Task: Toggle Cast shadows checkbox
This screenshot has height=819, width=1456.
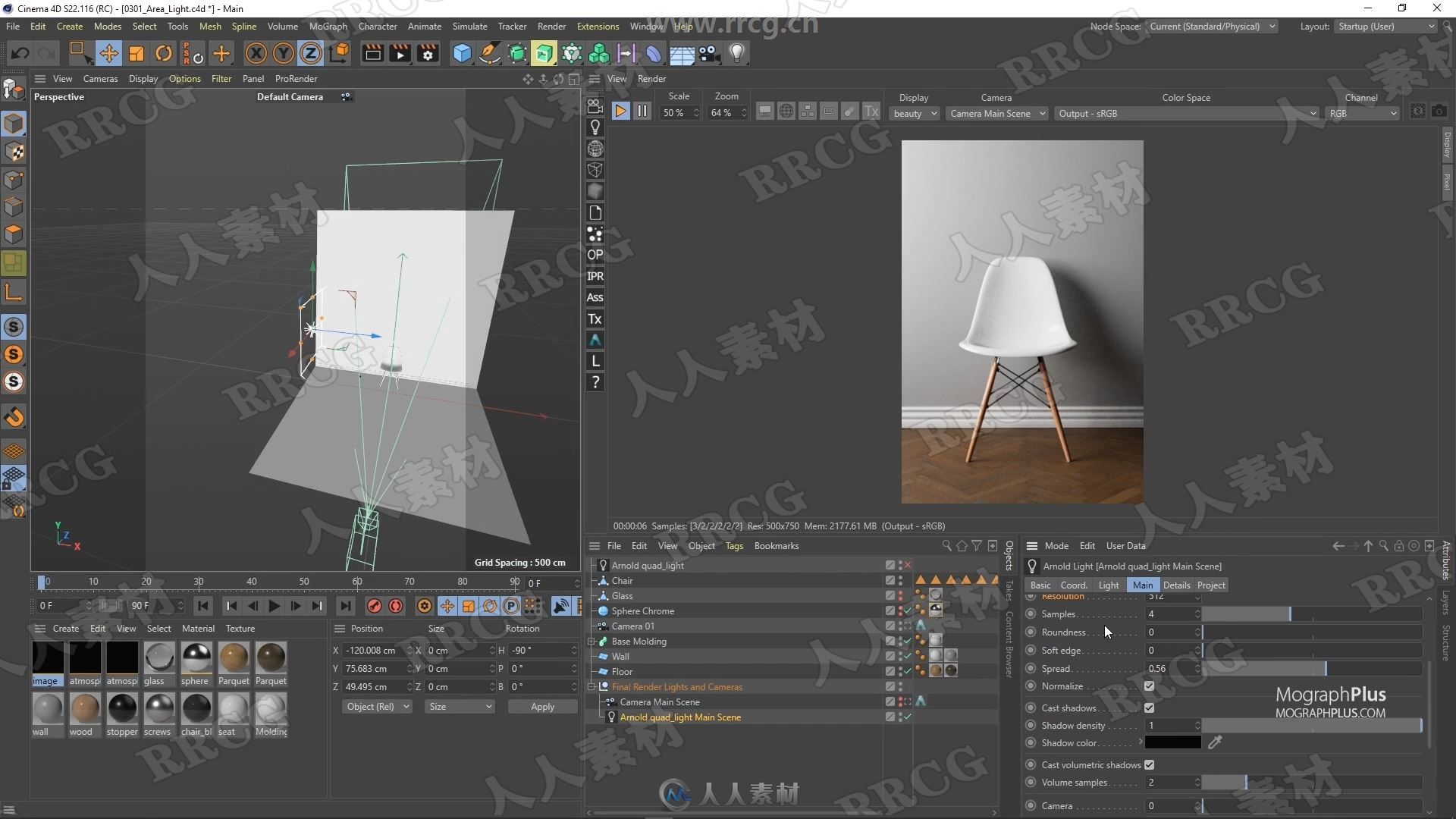Action: [x=1149, y=708]
